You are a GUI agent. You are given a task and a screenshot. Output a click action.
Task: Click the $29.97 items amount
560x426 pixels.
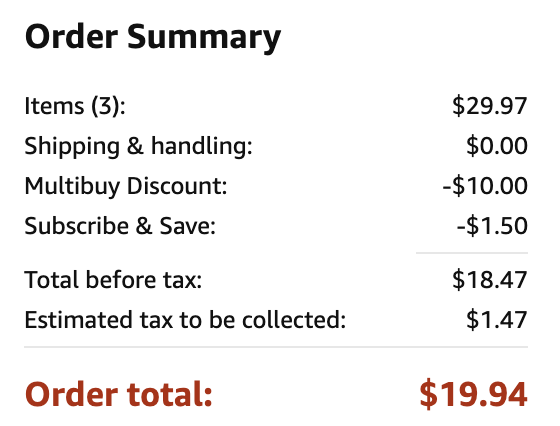coord(490,106)
